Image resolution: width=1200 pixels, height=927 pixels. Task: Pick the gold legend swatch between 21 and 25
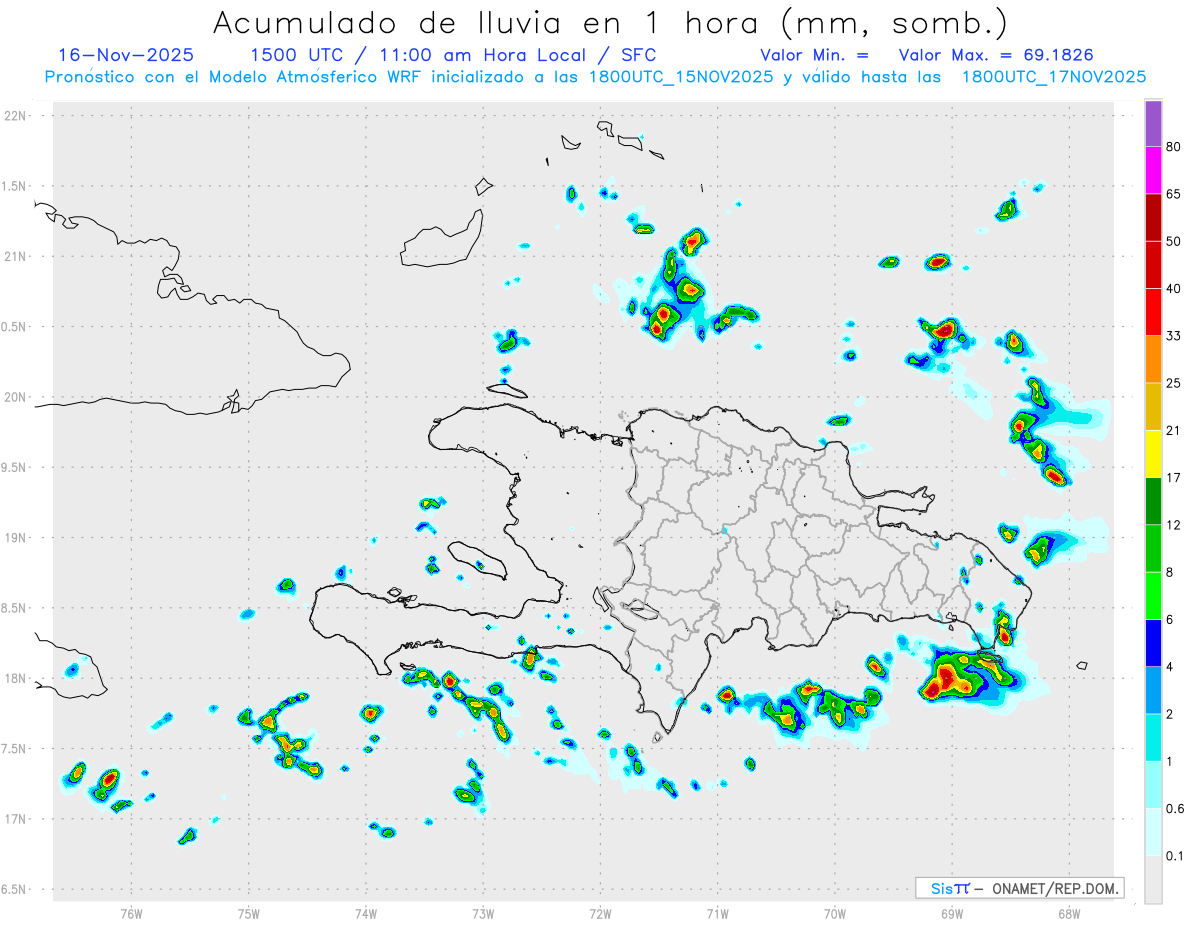tap(1153, 406)
